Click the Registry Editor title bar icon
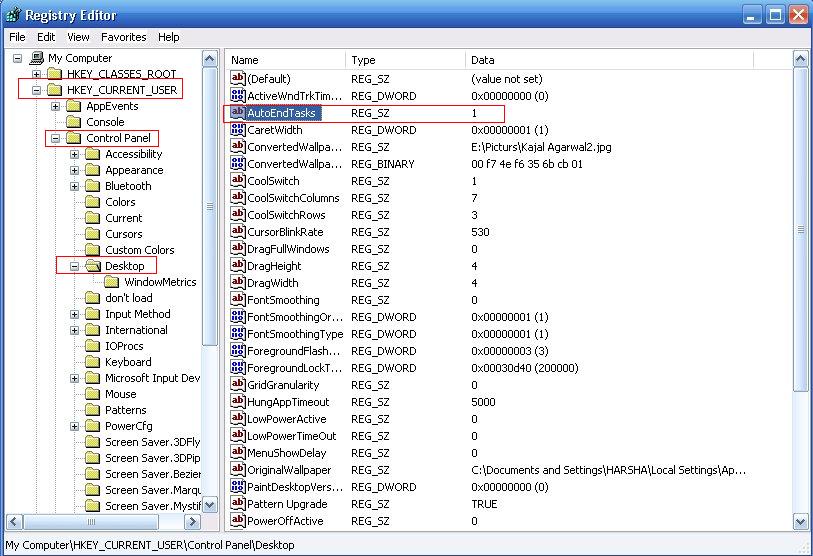 coord(13,15)
